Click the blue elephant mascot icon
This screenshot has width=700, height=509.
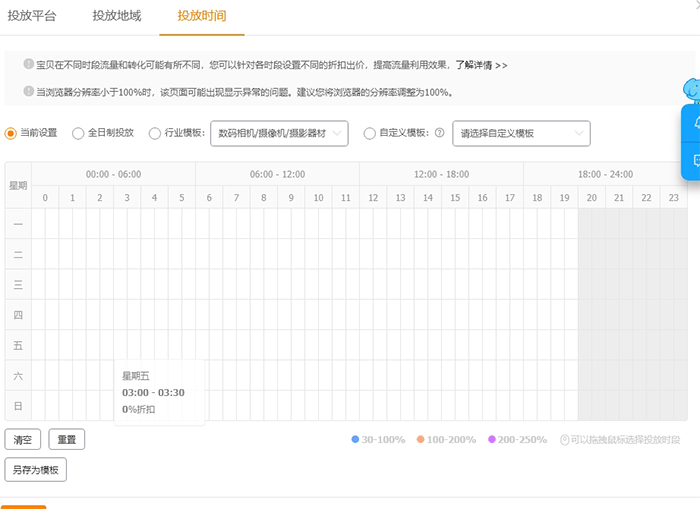pyautogui.click(x=691, y=91)
